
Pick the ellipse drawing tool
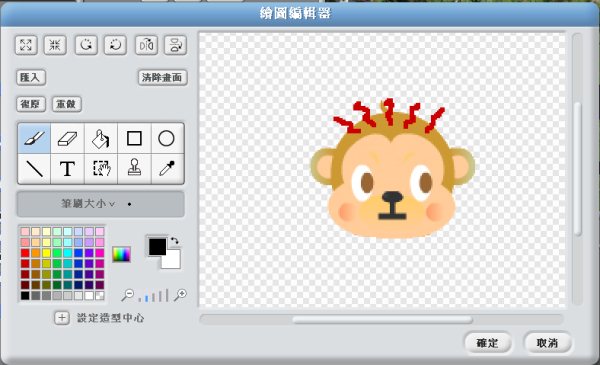click(167, 139)
